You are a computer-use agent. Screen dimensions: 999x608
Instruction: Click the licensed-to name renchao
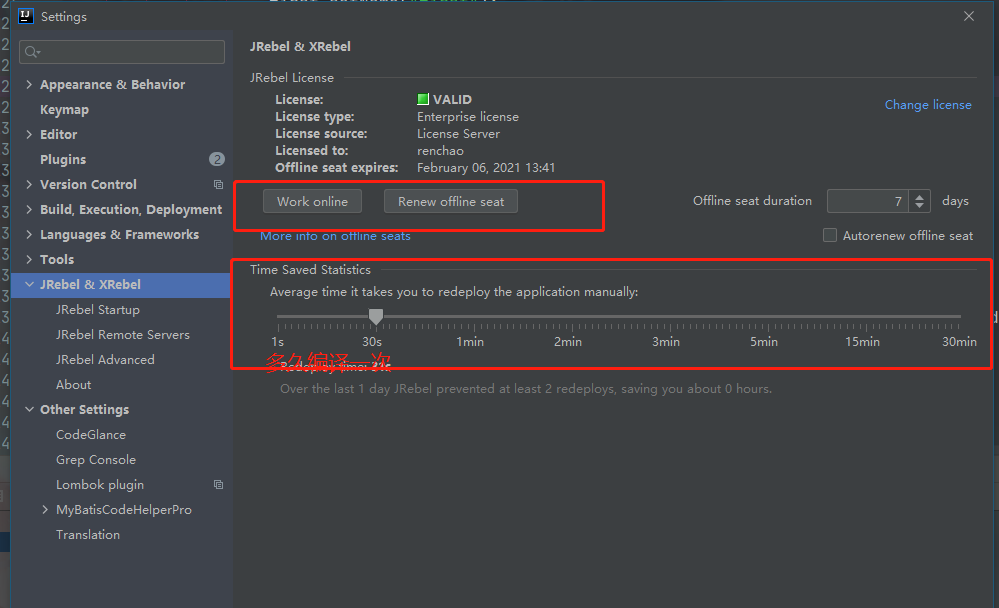tap(440, 151)
